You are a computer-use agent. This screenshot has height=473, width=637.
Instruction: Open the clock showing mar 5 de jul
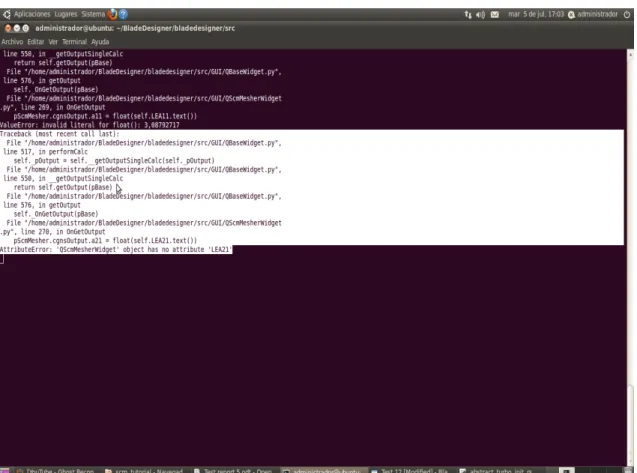point(536,14)
